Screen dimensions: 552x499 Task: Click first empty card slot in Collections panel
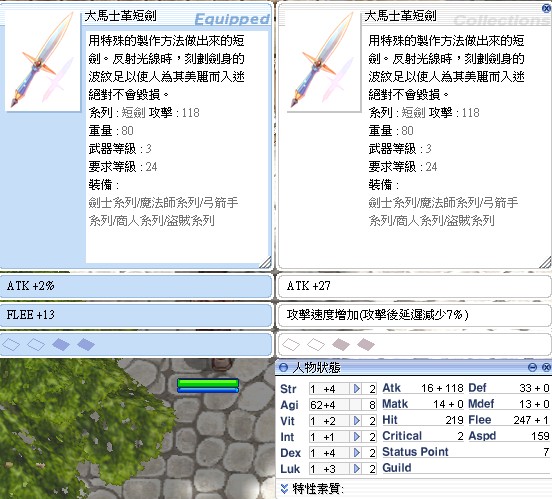click(x=291, y=344)
